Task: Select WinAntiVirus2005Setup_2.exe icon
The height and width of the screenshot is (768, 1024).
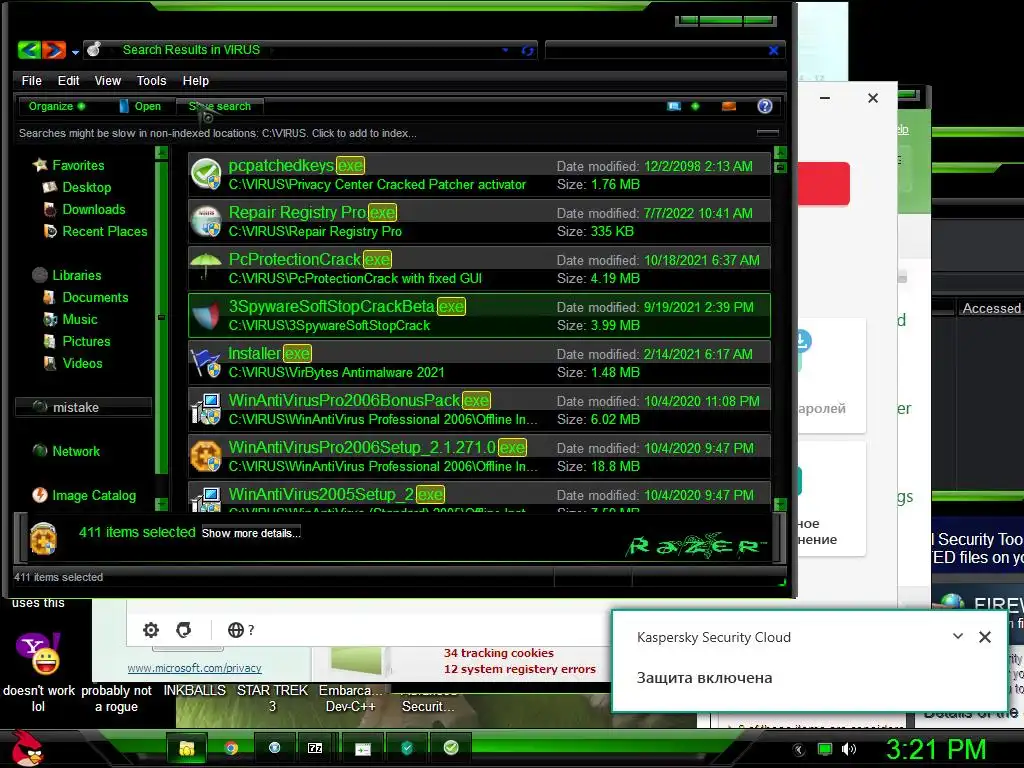Action: pos(206,500)
